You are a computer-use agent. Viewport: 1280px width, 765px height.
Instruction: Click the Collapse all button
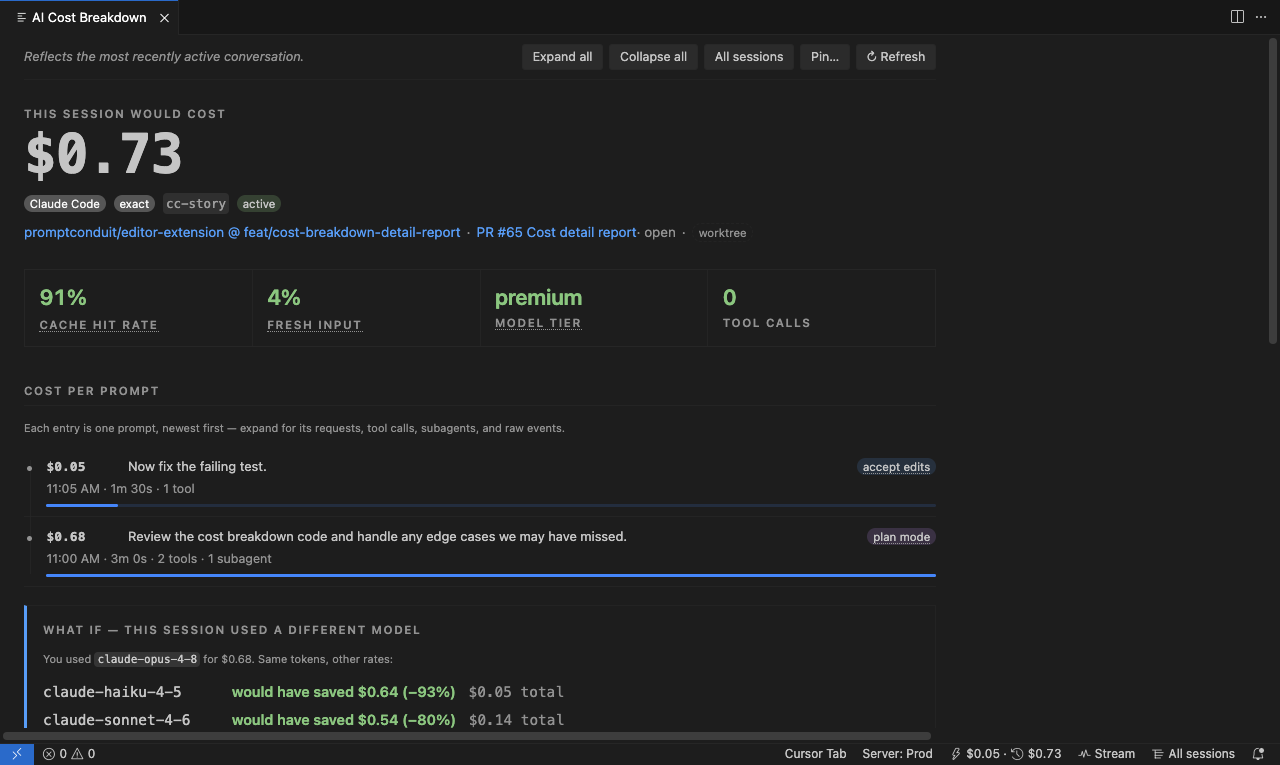point(653,57)
